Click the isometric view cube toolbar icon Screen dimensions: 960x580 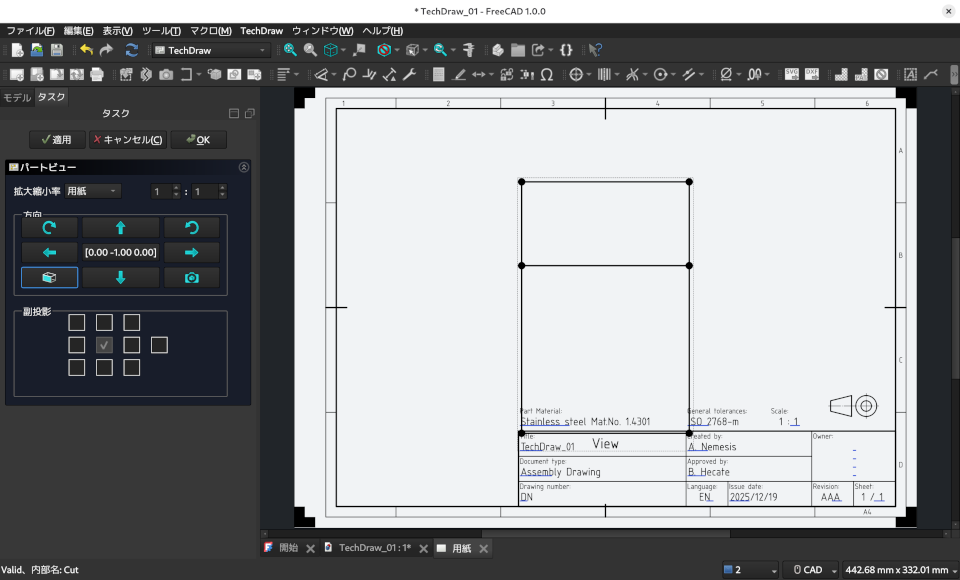coord(329,50)
